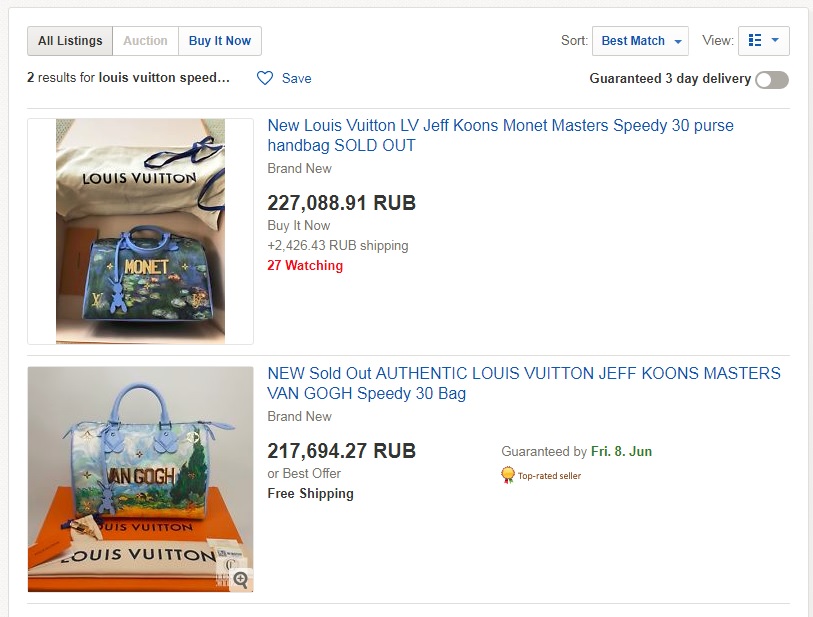The width and height of the screenshot is (813, 617).
Task: Click the Top-rated seller label
Action: tap(549, 476)
